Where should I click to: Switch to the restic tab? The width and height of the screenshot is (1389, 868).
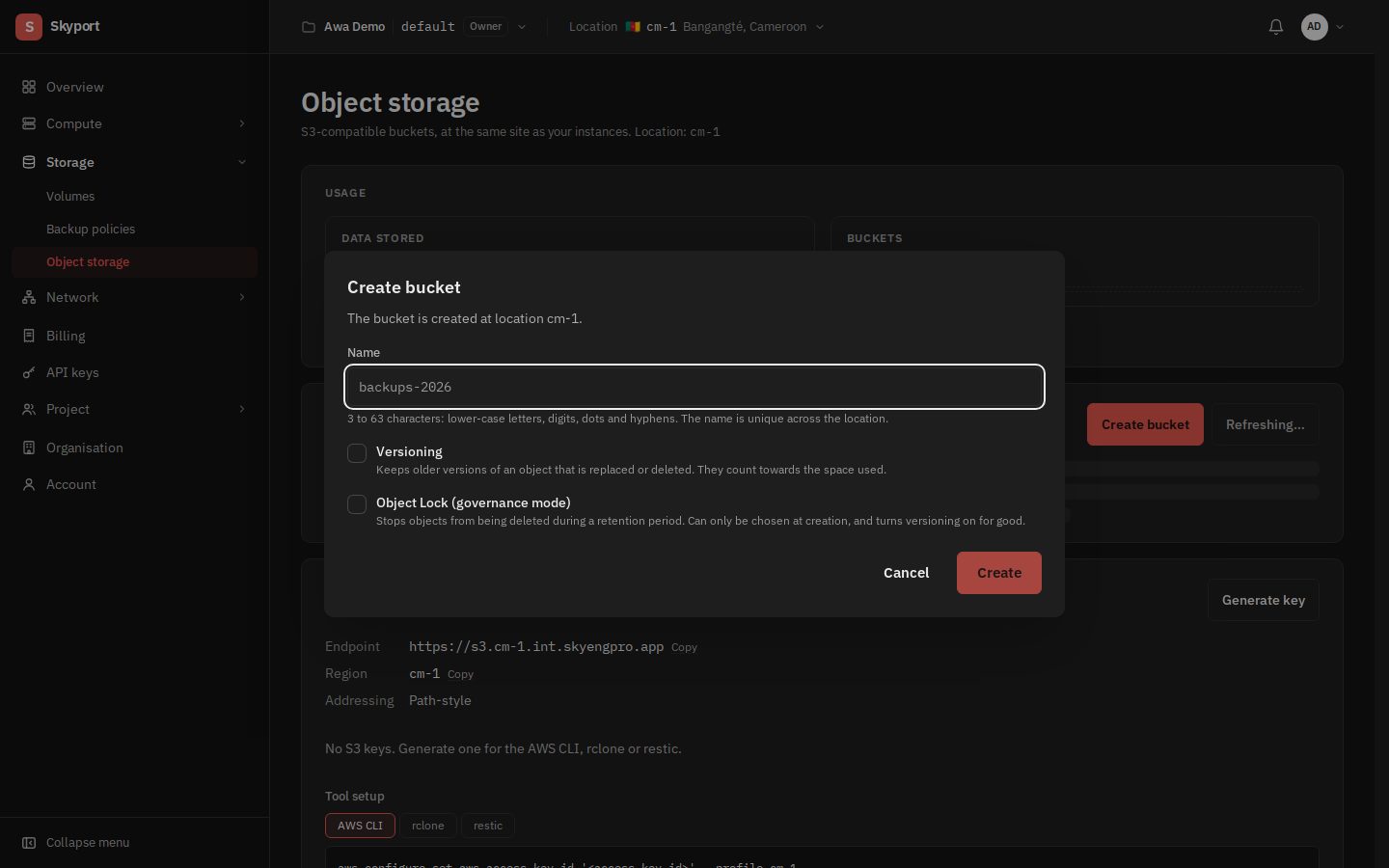click(488, 826)
